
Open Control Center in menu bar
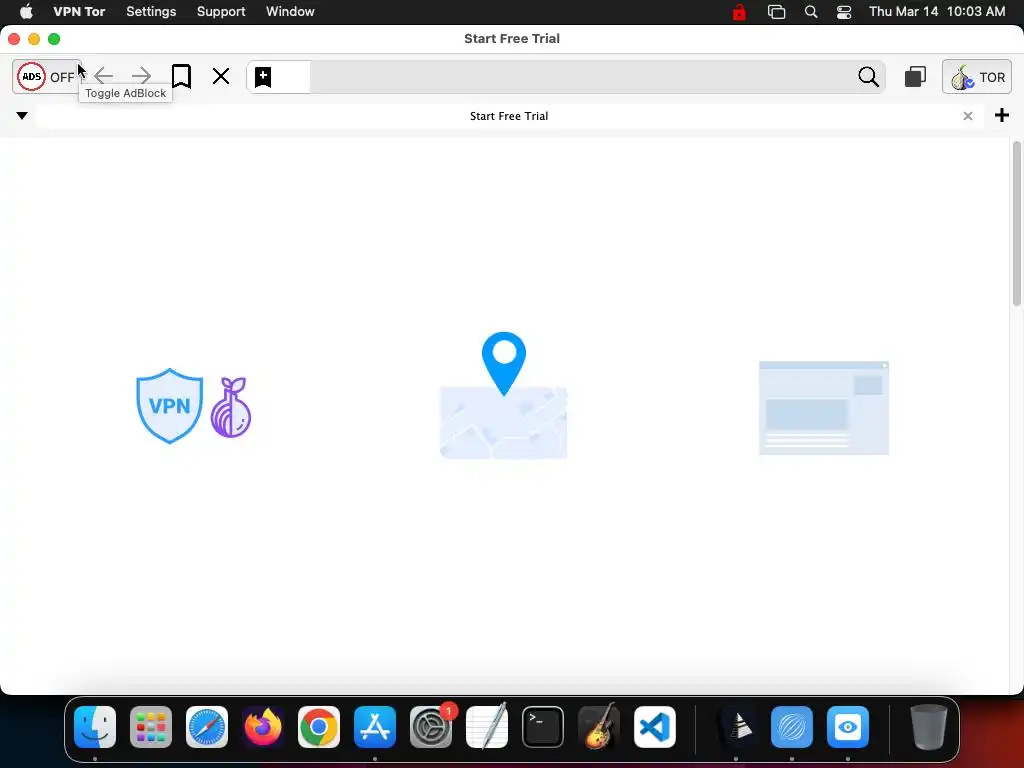coord(844,12)
